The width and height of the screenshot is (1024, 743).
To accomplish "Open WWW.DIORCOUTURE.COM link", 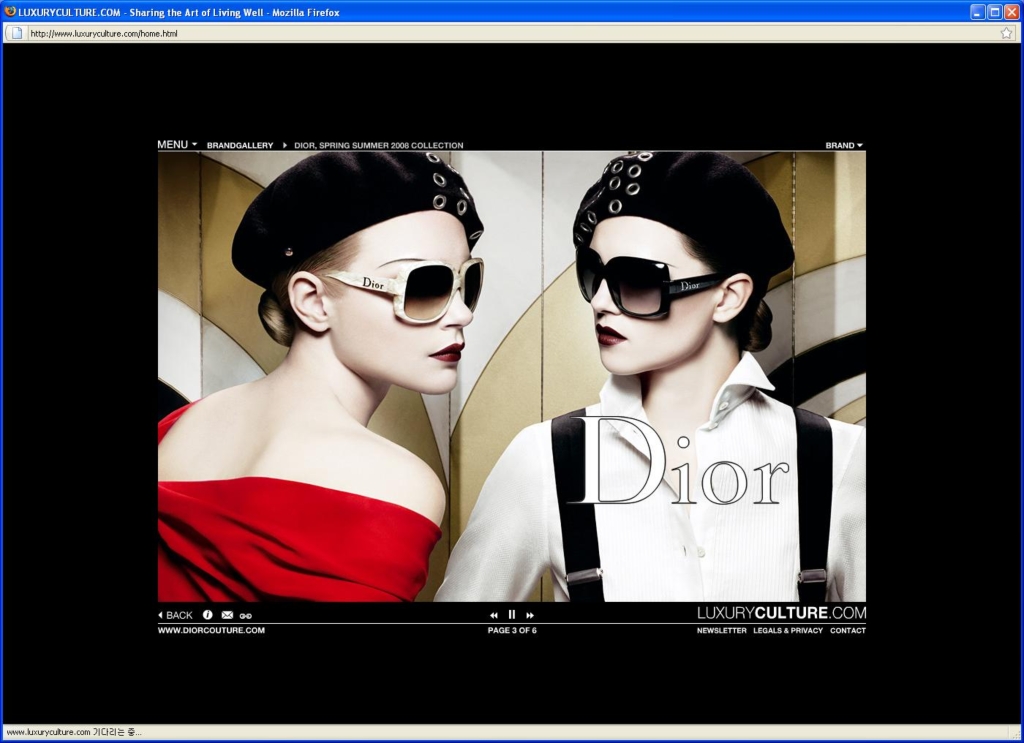I will click(x=211, y=630).
